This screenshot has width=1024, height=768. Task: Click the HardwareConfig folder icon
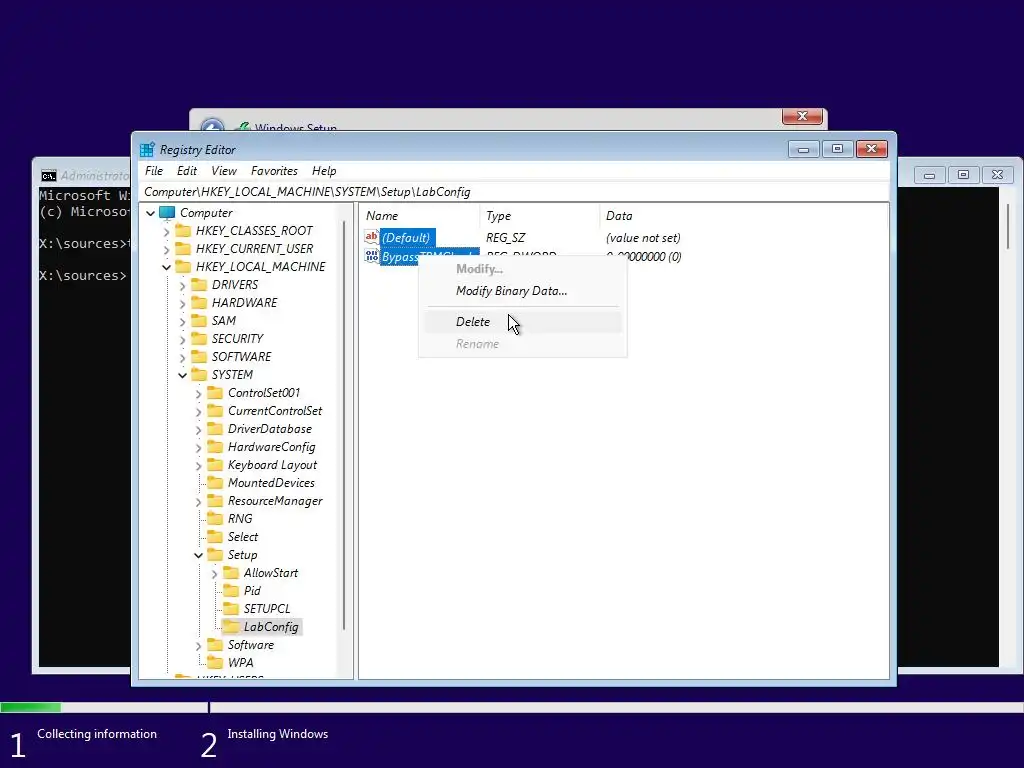215,447
